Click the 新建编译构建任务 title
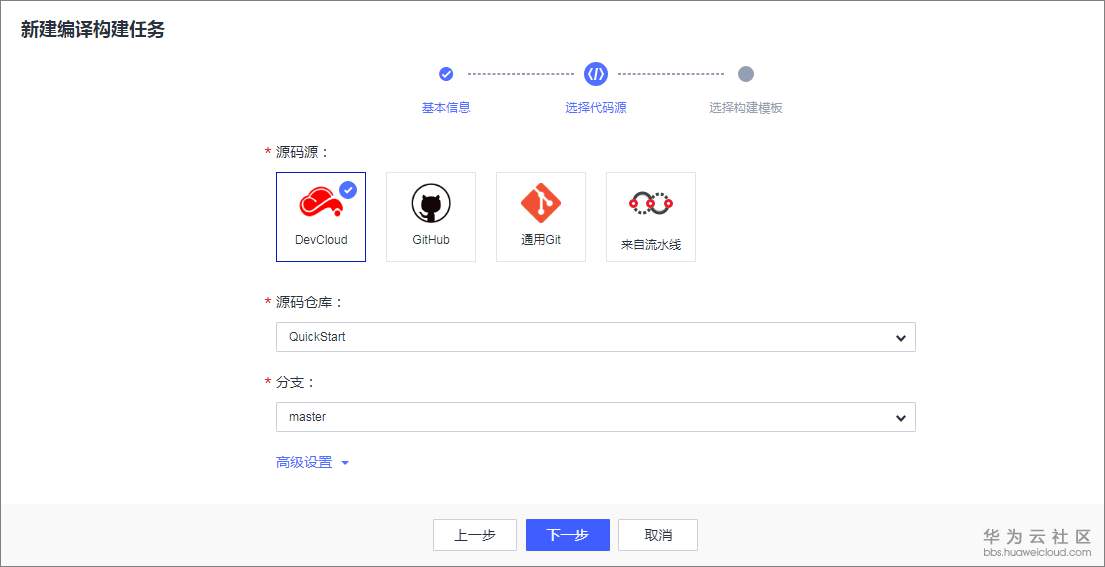The image size is (1105, 567). 92,30
